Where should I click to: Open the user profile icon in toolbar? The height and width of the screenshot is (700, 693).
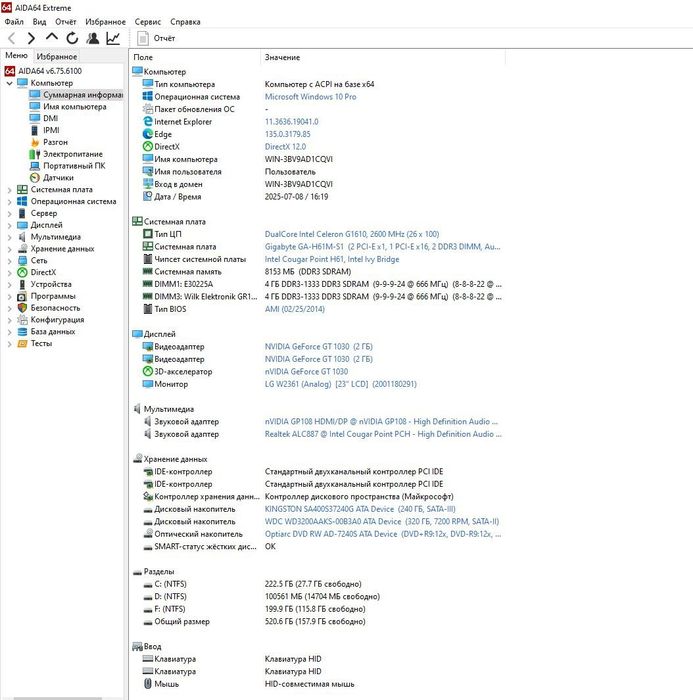coord(93,38)
